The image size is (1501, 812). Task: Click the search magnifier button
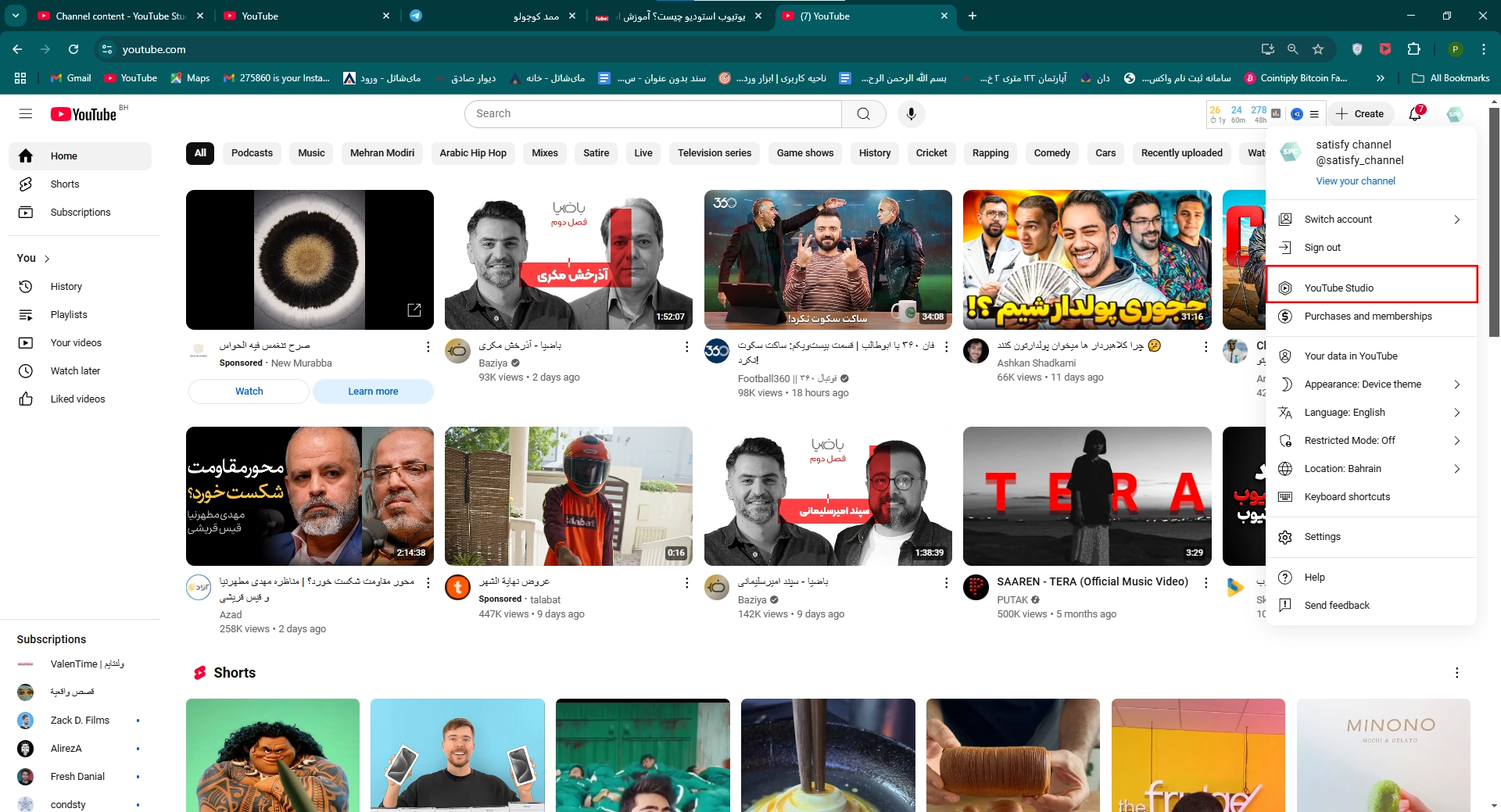coord(863,114)
